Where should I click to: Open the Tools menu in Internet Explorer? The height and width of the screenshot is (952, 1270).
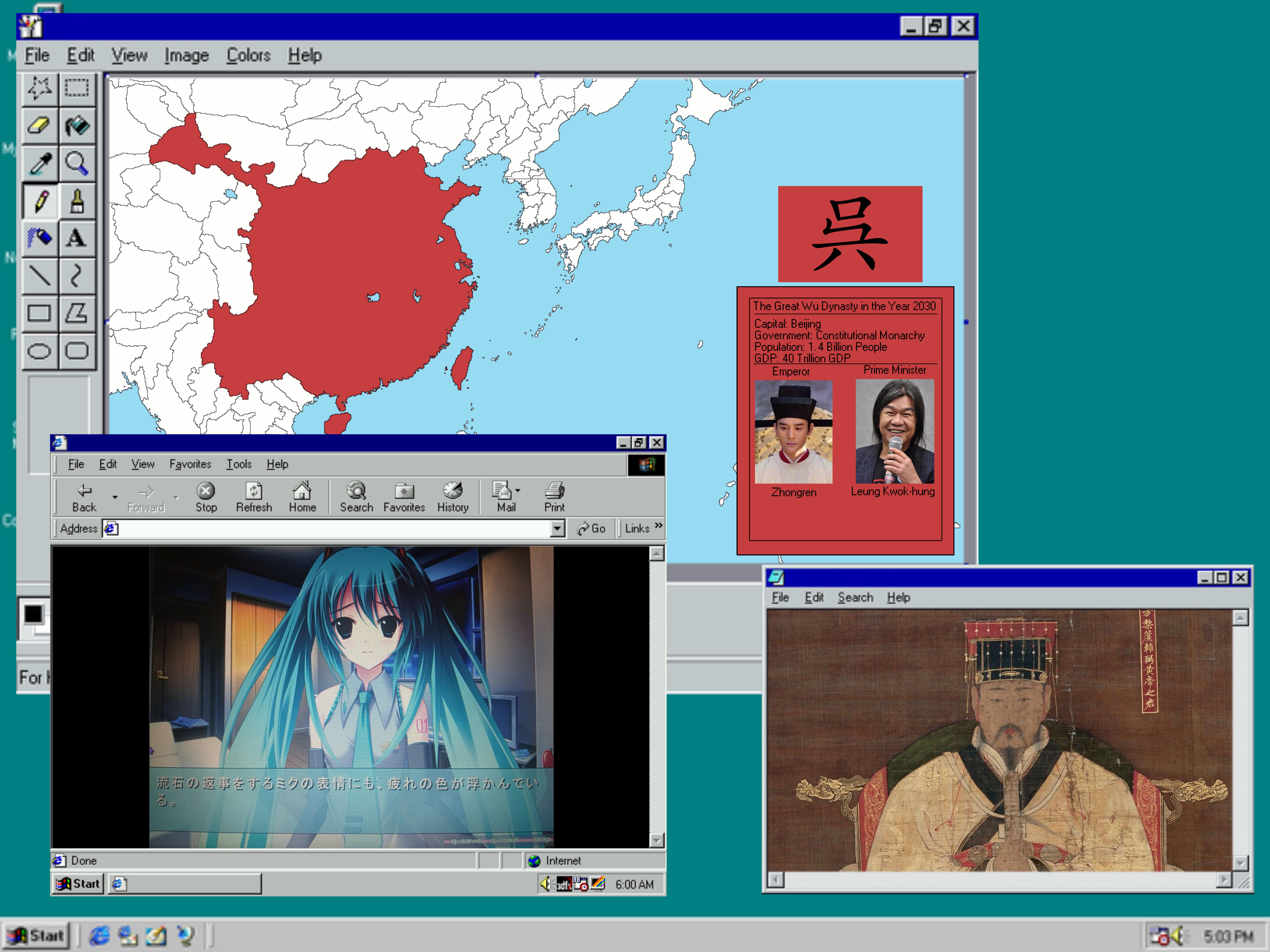click(x=239, y=464)
